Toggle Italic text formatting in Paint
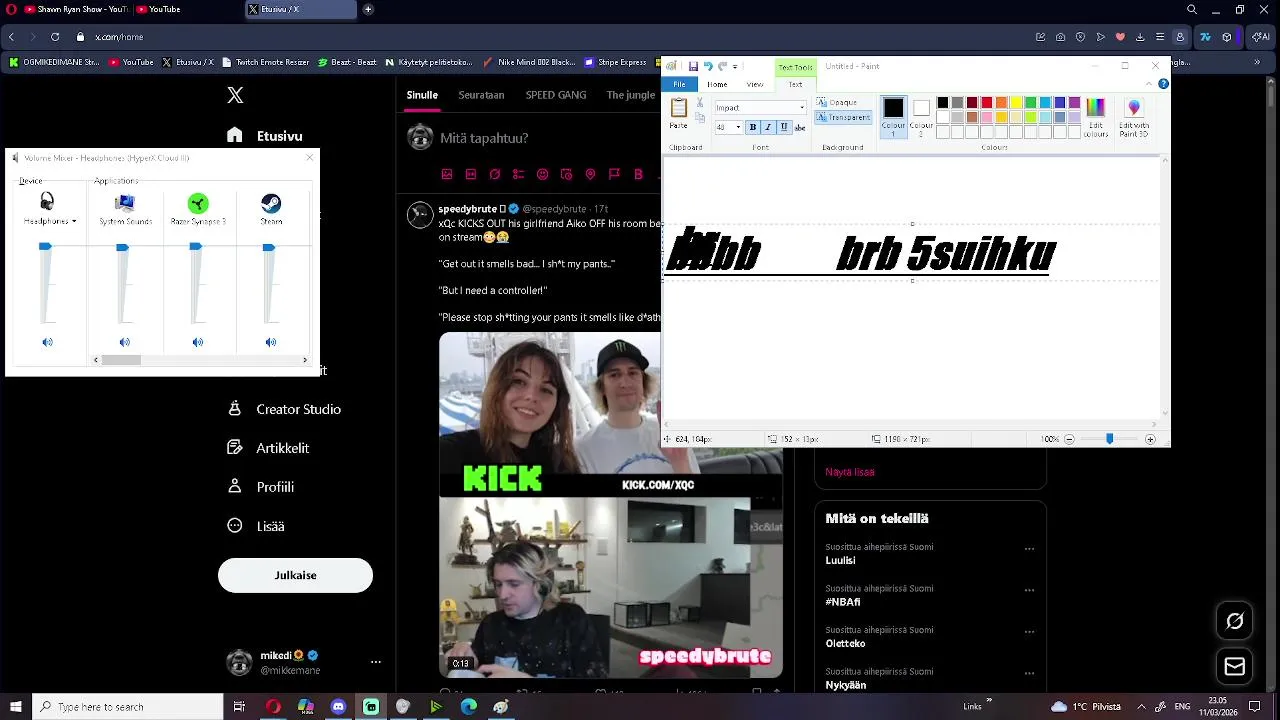 click(768, 127)
